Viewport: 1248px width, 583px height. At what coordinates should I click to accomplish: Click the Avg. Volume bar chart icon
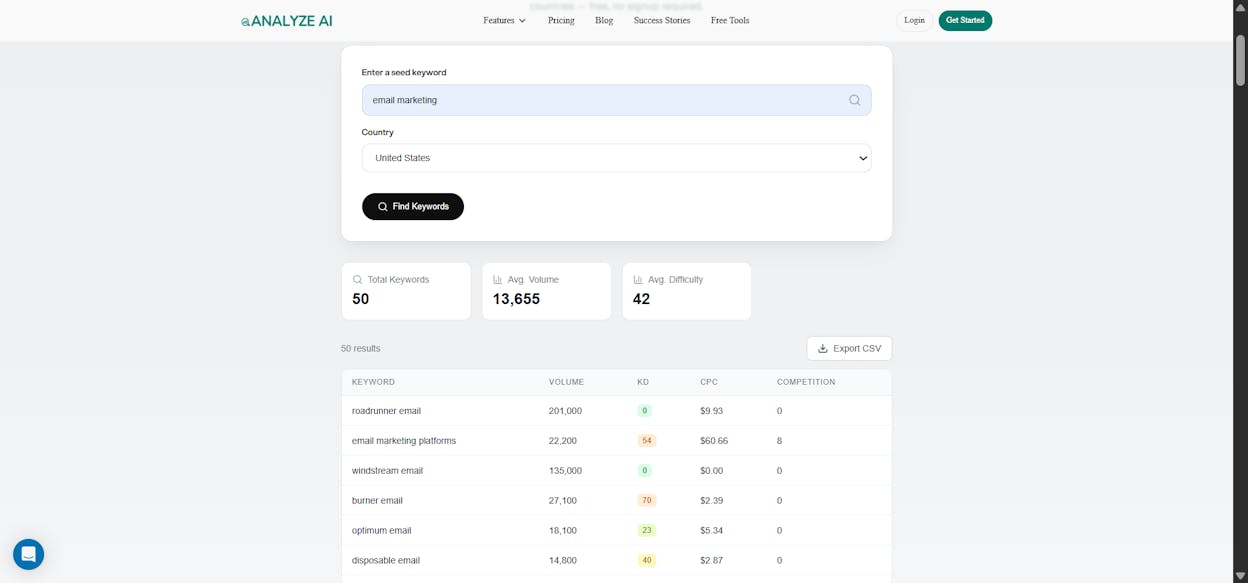(x=498, y=280)
